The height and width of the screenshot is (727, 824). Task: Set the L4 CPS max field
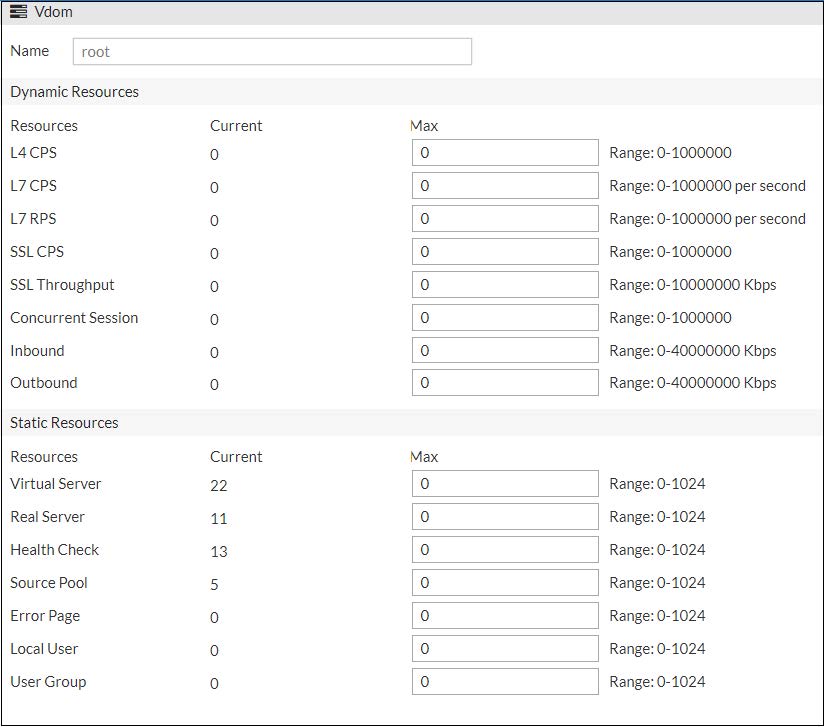505,152
